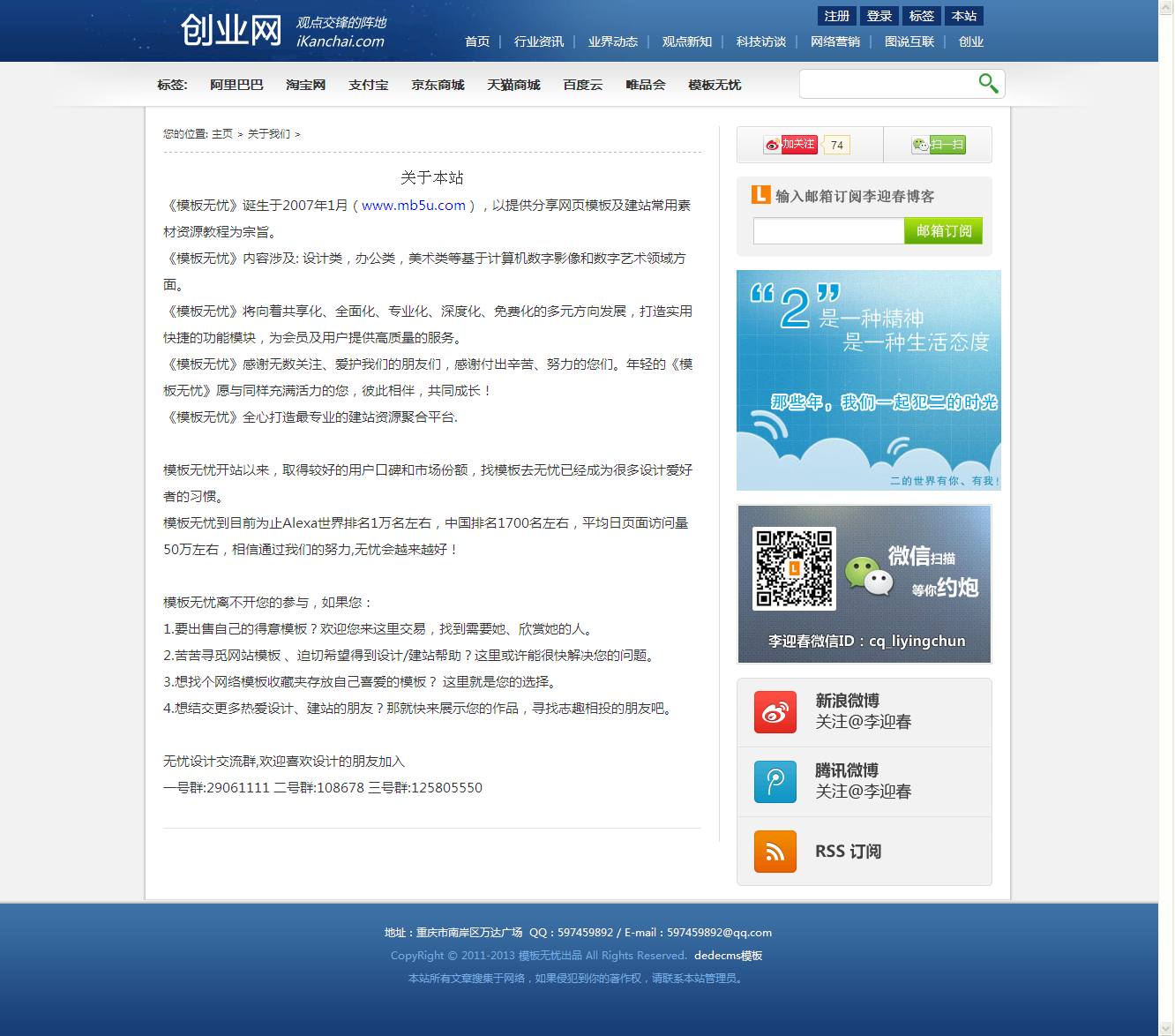Click the Sina Weibo red icon
The height and width of the screenshot is (1036, 1175).
pos(775,712)
